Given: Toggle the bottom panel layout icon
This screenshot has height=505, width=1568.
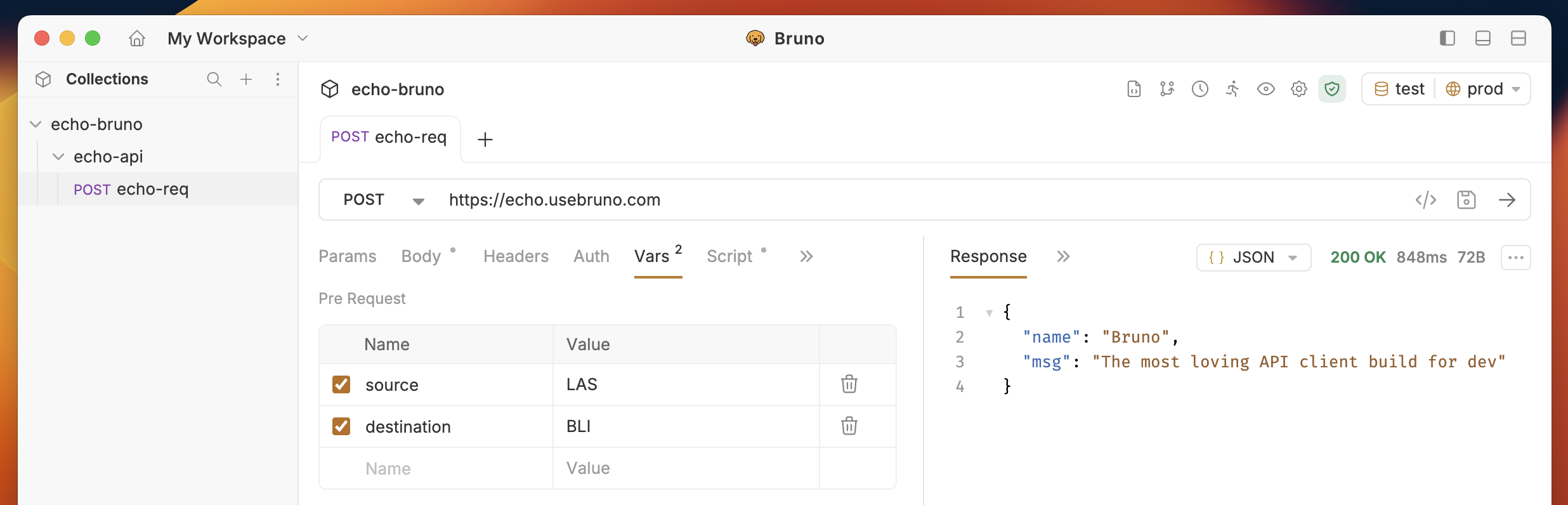Looking at the screenshot, I should click(1482, 39).
